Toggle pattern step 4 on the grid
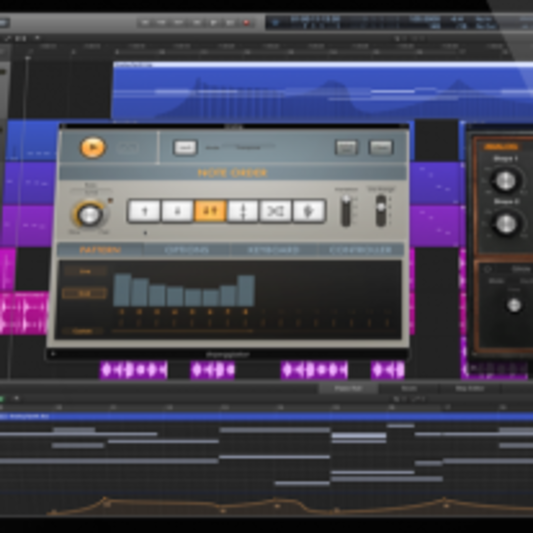The image size is (533, 533). pyautogui.click(x=175, y=312)
